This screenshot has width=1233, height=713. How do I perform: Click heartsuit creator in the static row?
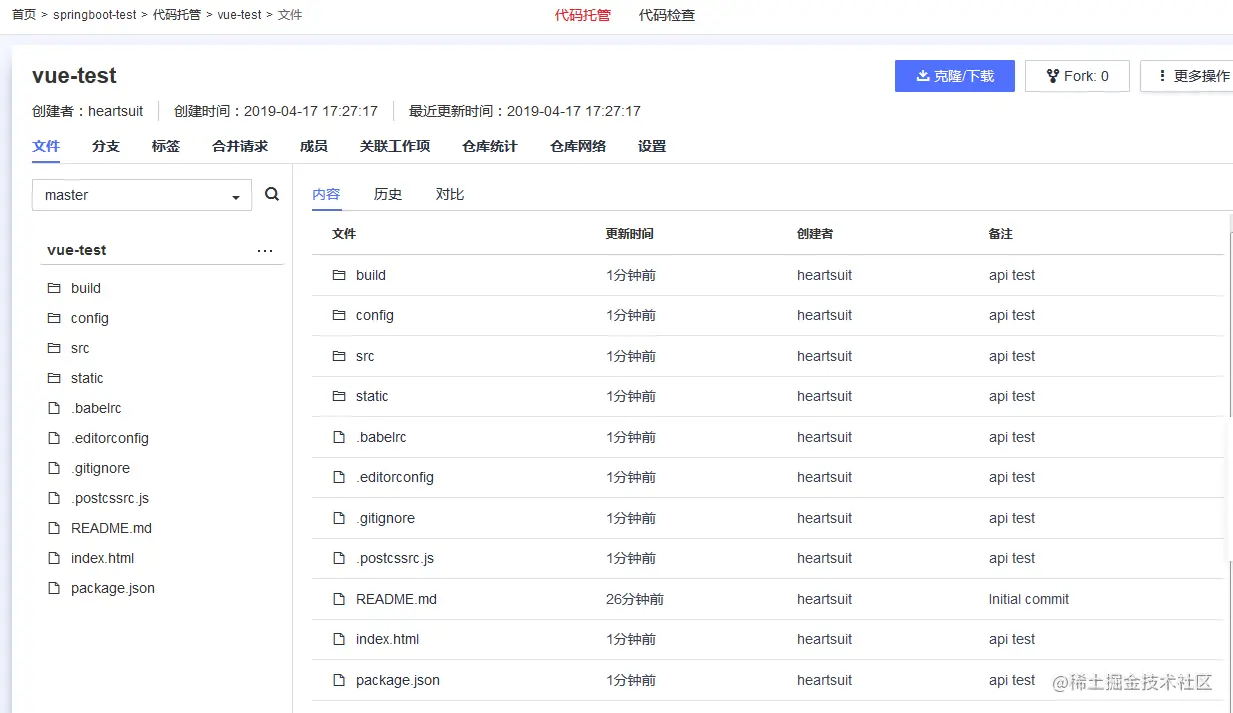[825, 396]
